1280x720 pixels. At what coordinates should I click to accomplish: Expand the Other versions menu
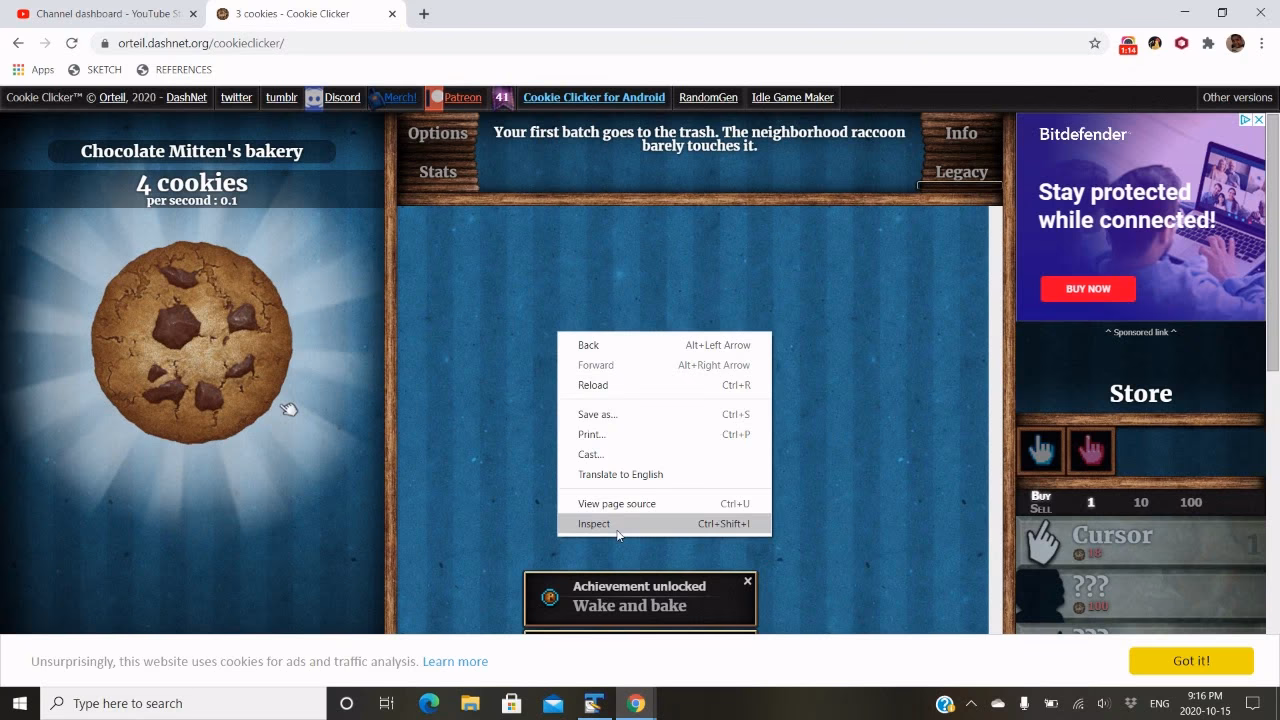tap(1237, 97)
